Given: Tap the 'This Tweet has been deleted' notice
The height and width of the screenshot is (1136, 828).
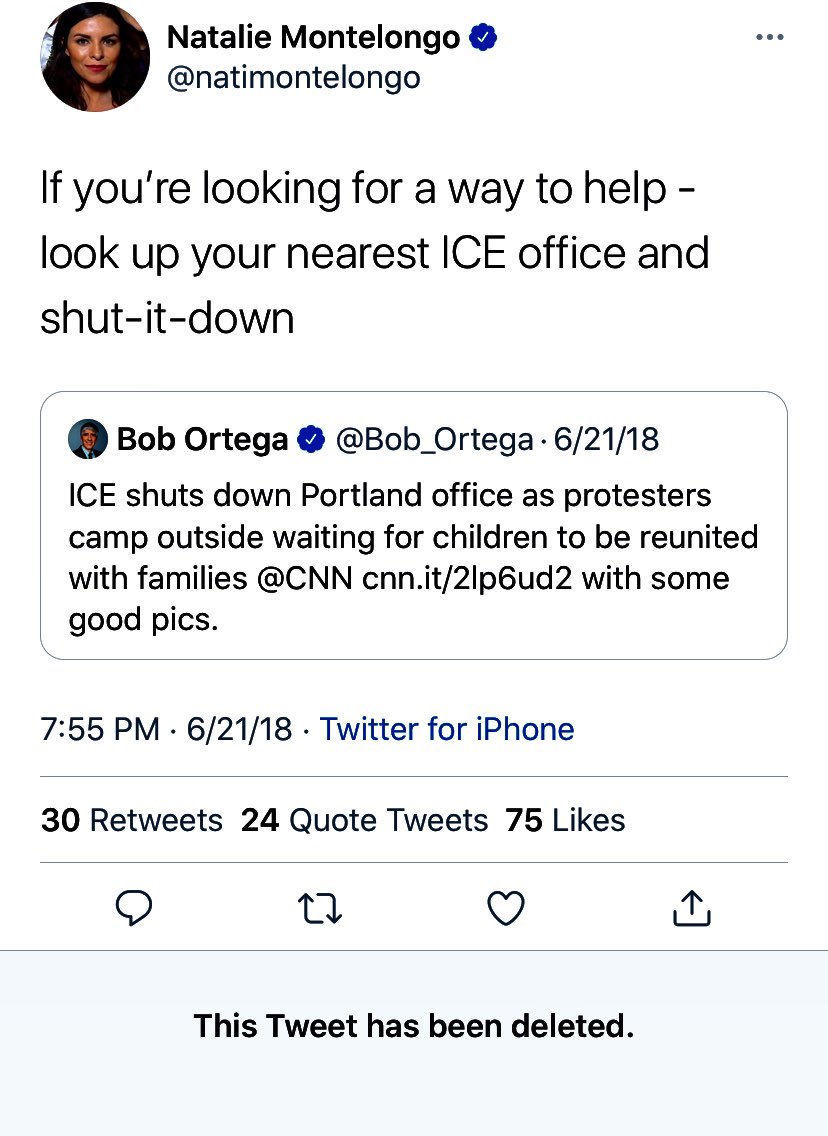Looking at the screenshot, I should pyautogui.click(x=414, y=1026).
